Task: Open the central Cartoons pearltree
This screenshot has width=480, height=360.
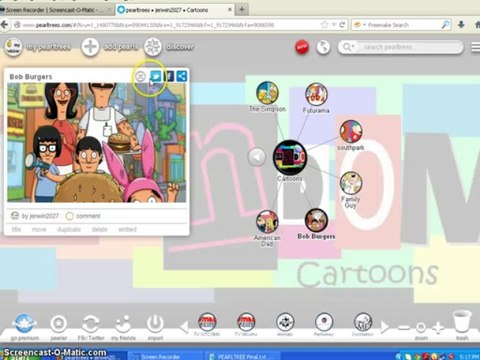Action: pos(290,157)
